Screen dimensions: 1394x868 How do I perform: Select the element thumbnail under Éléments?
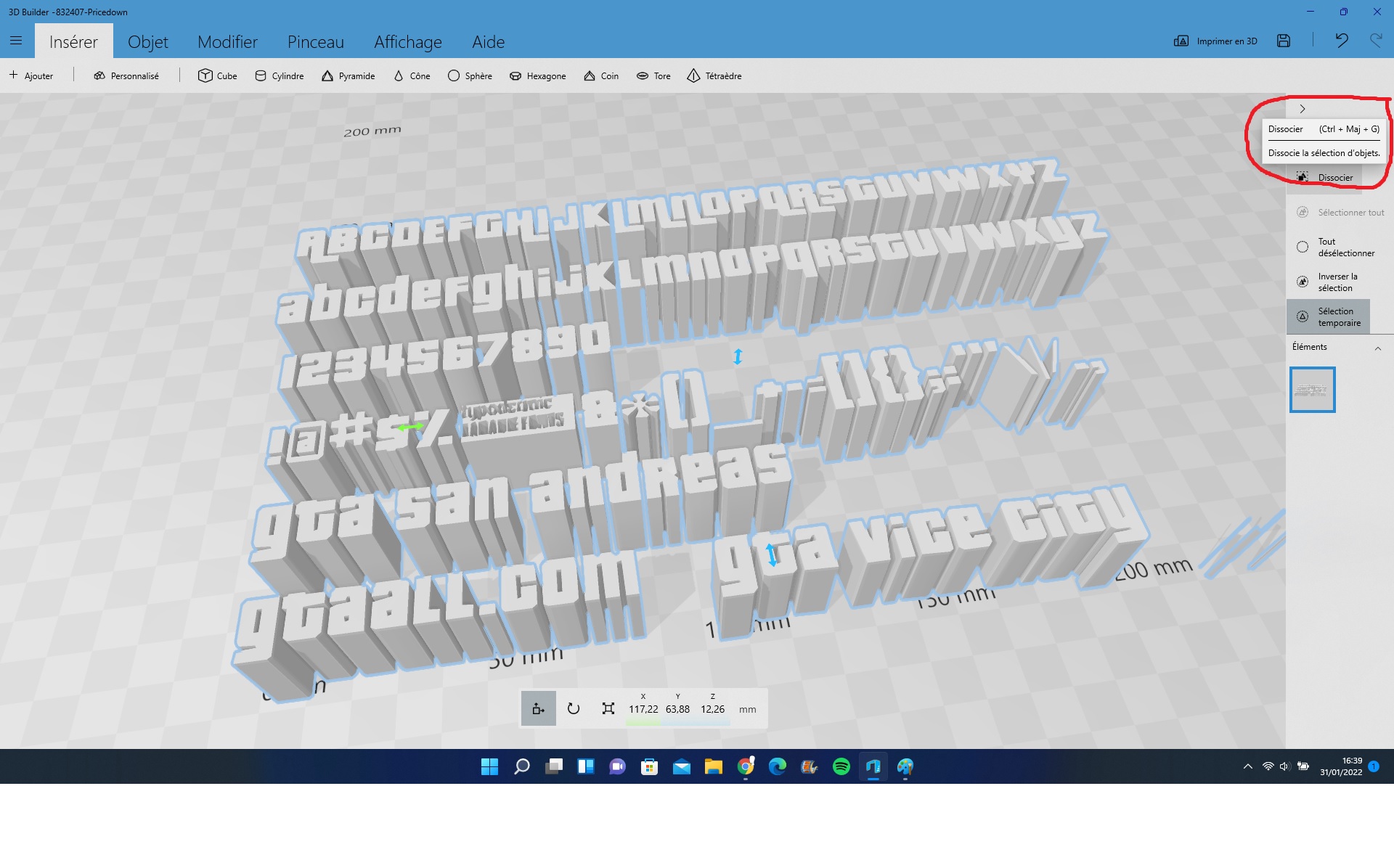(x=1313, y=389)
